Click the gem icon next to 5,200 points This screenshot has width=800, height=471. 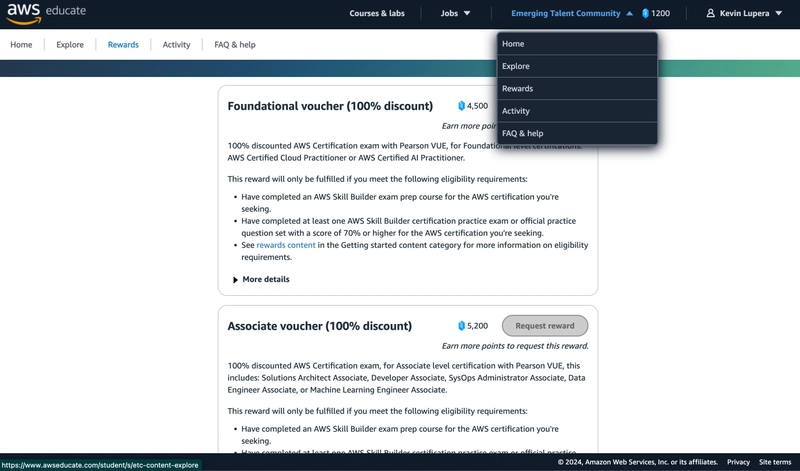pyautogui.click(x=461, y=326)
